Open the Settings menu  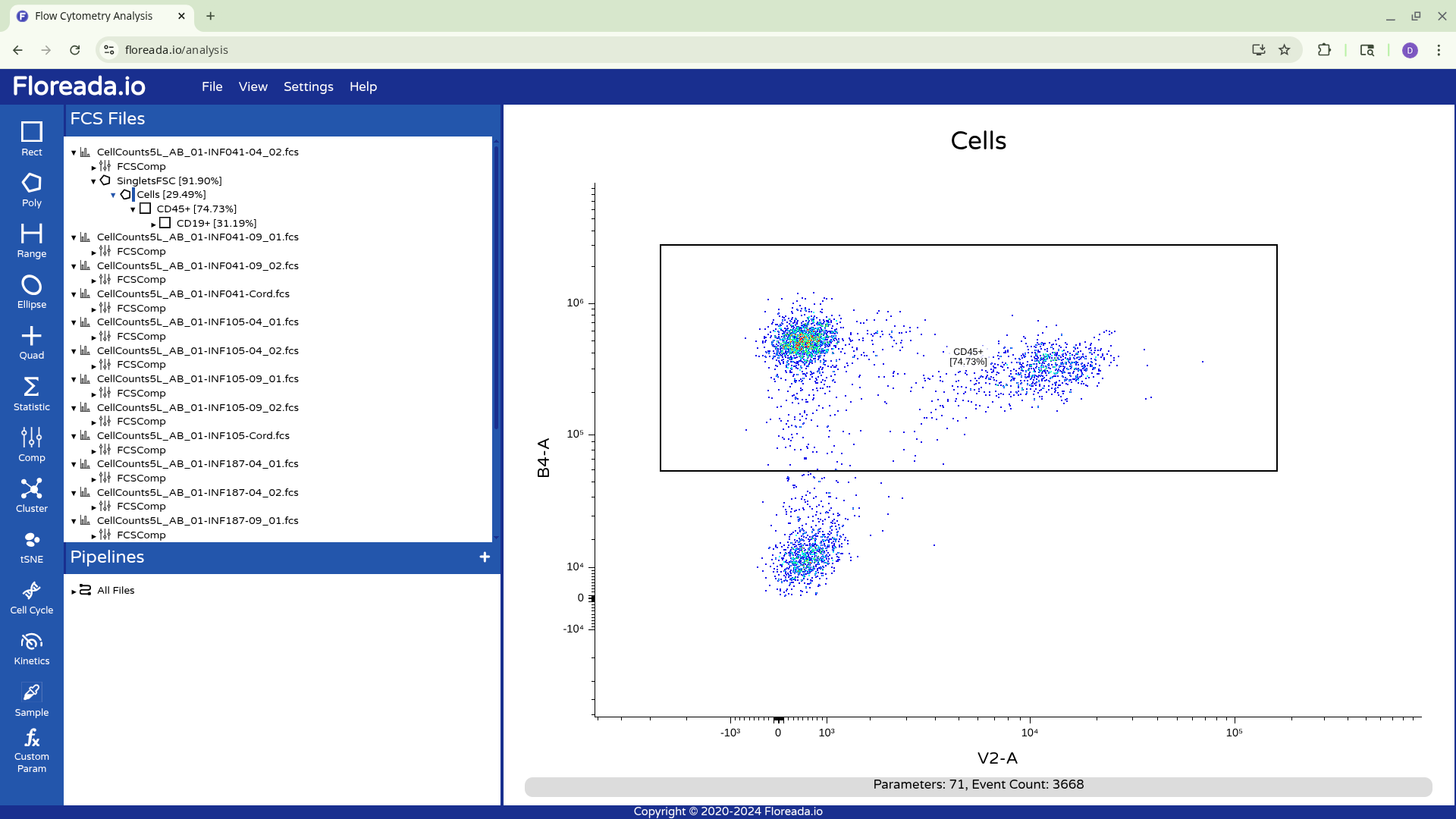pos(308,86)
